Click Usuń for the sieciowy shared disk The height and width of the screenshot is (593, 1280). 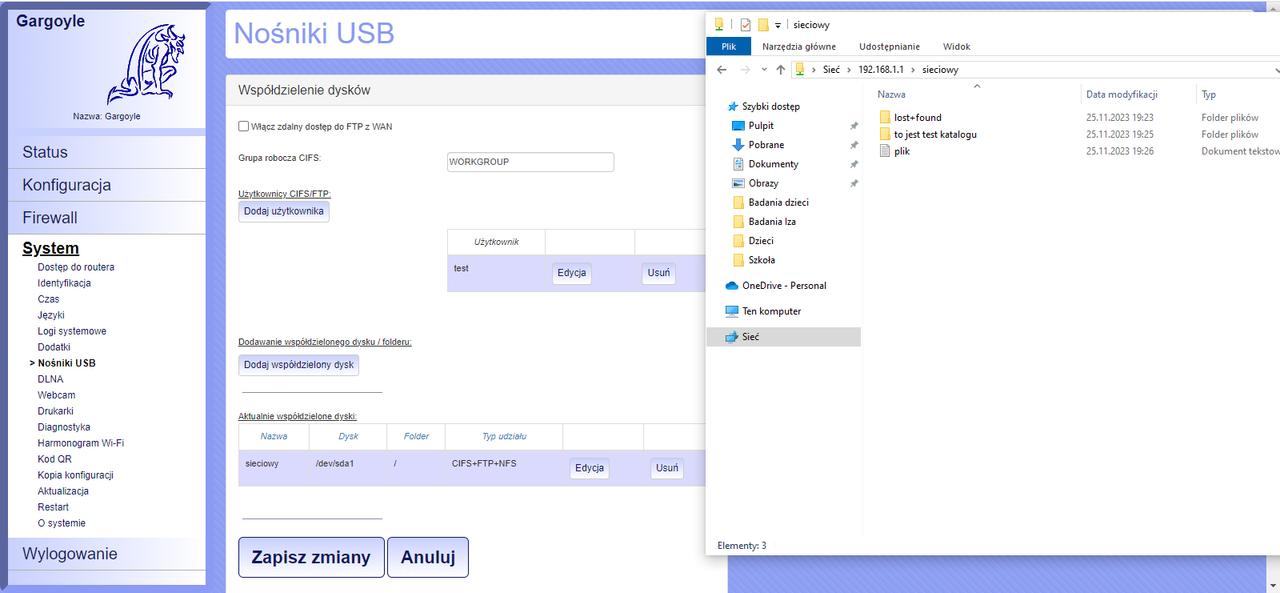[x=667, y=468]
